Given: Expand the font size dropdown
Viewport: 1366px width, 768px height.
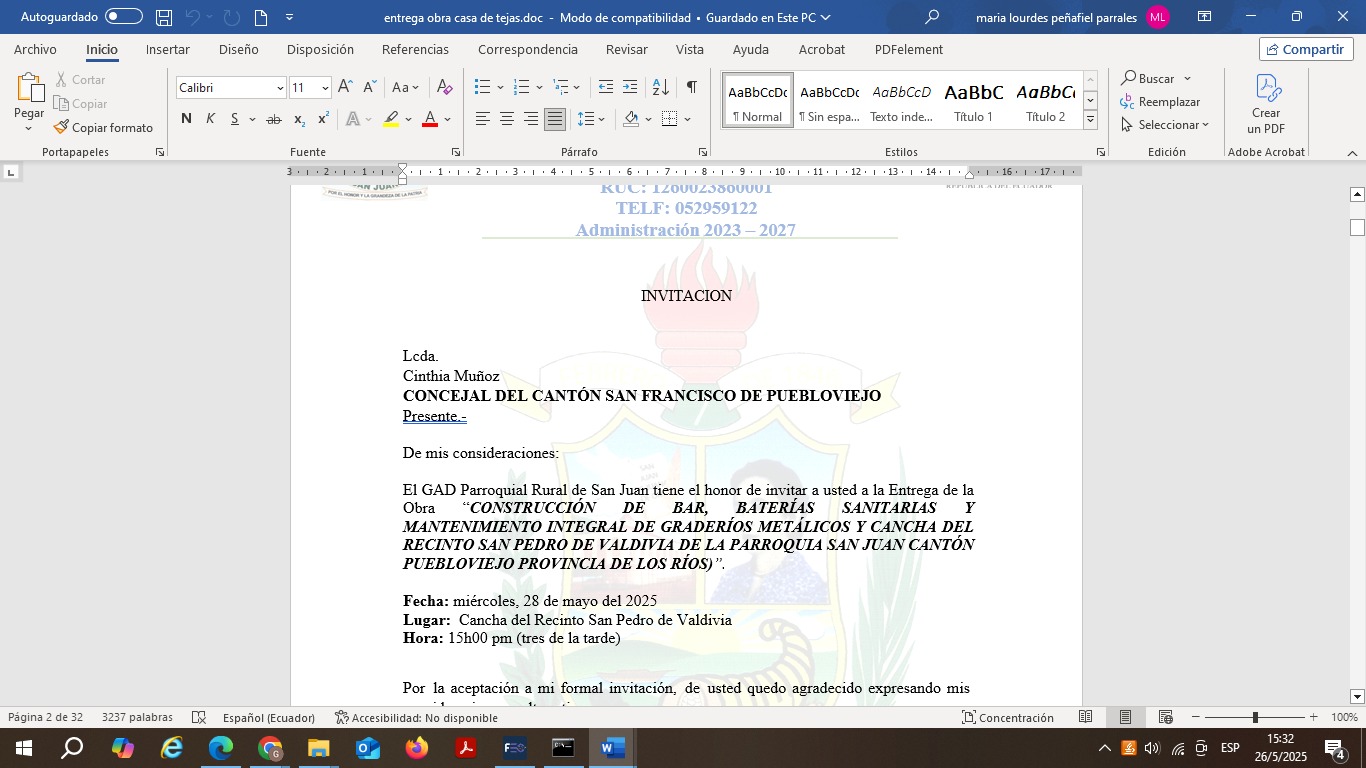Looking at the screenshot, I should pyautogui.click(x=325, y=88).
